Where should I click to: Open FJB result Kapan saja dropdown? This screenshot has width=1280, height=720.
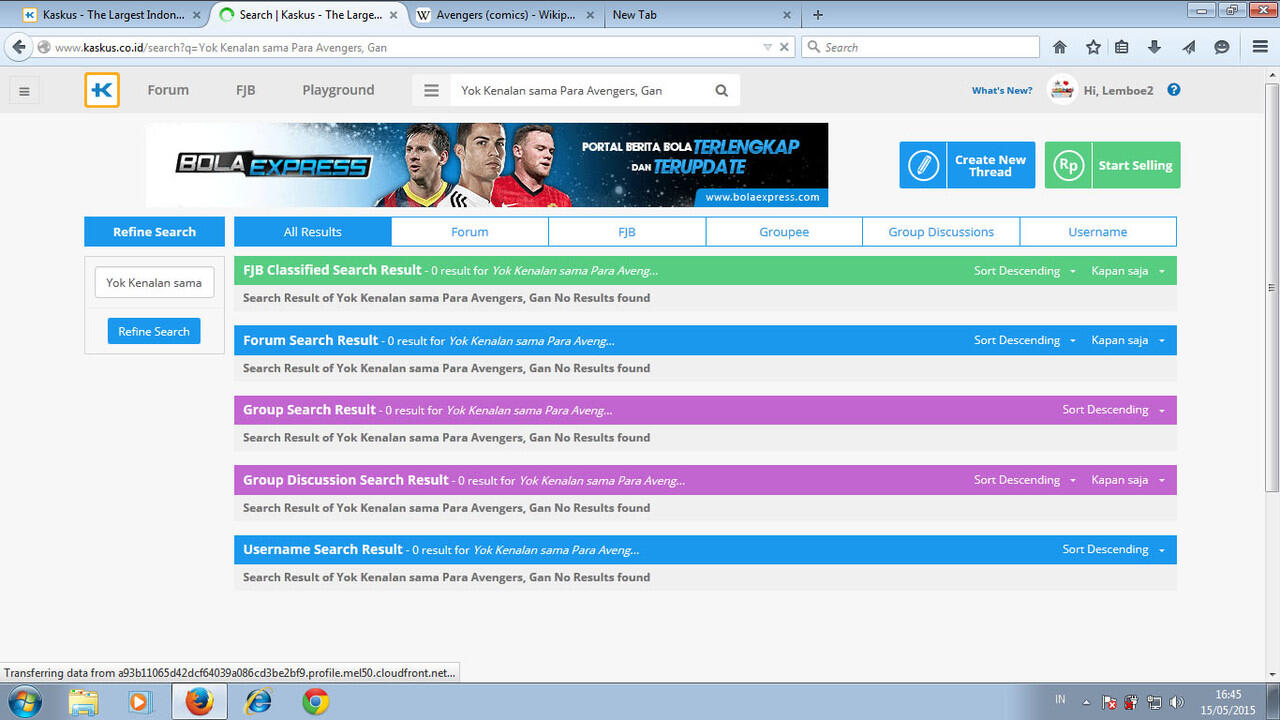(x=1128, y=271)
